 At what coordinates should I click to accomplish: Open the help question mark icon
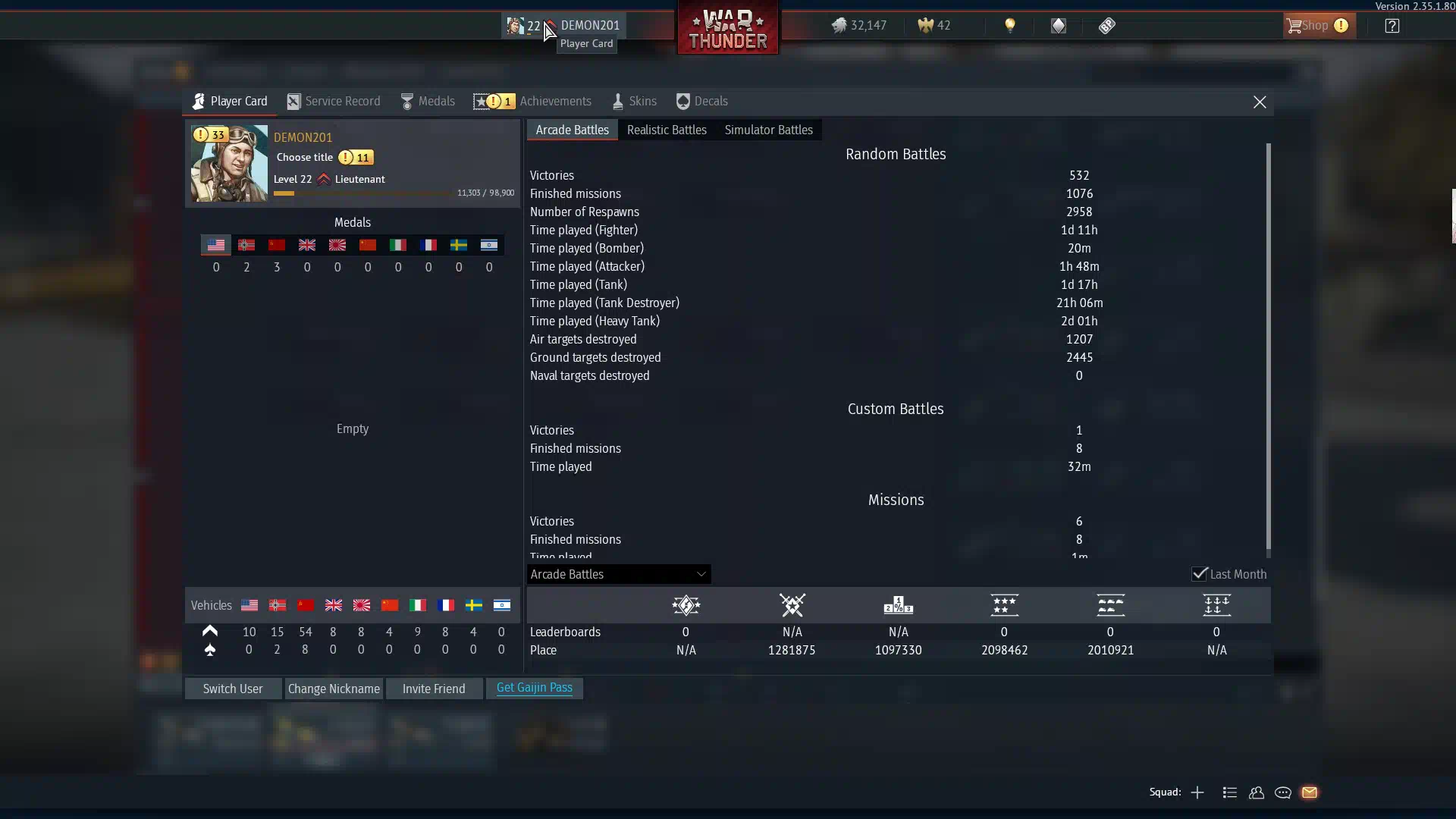point(1392,25)
